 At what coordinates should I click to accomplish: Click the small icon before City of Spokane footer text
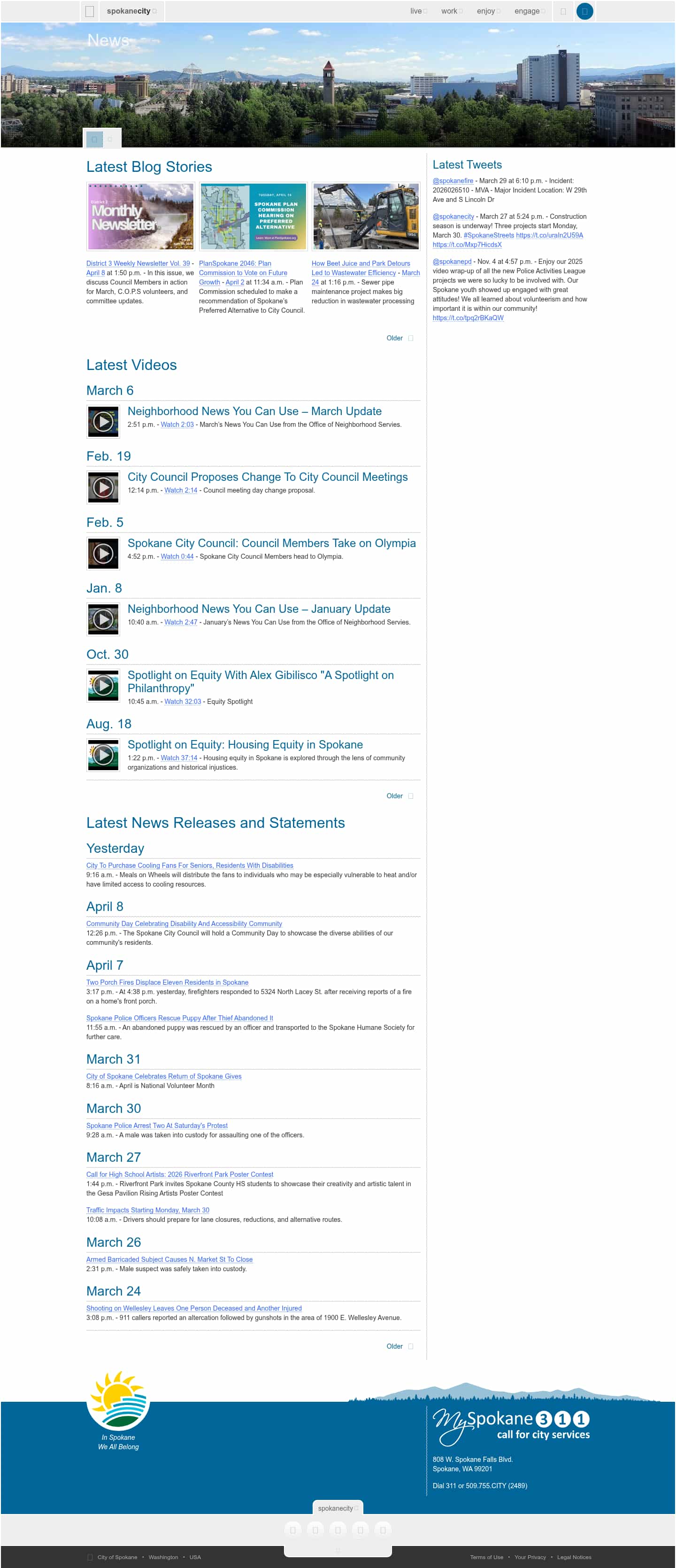pyautogui.click(x=90, y=1557)
